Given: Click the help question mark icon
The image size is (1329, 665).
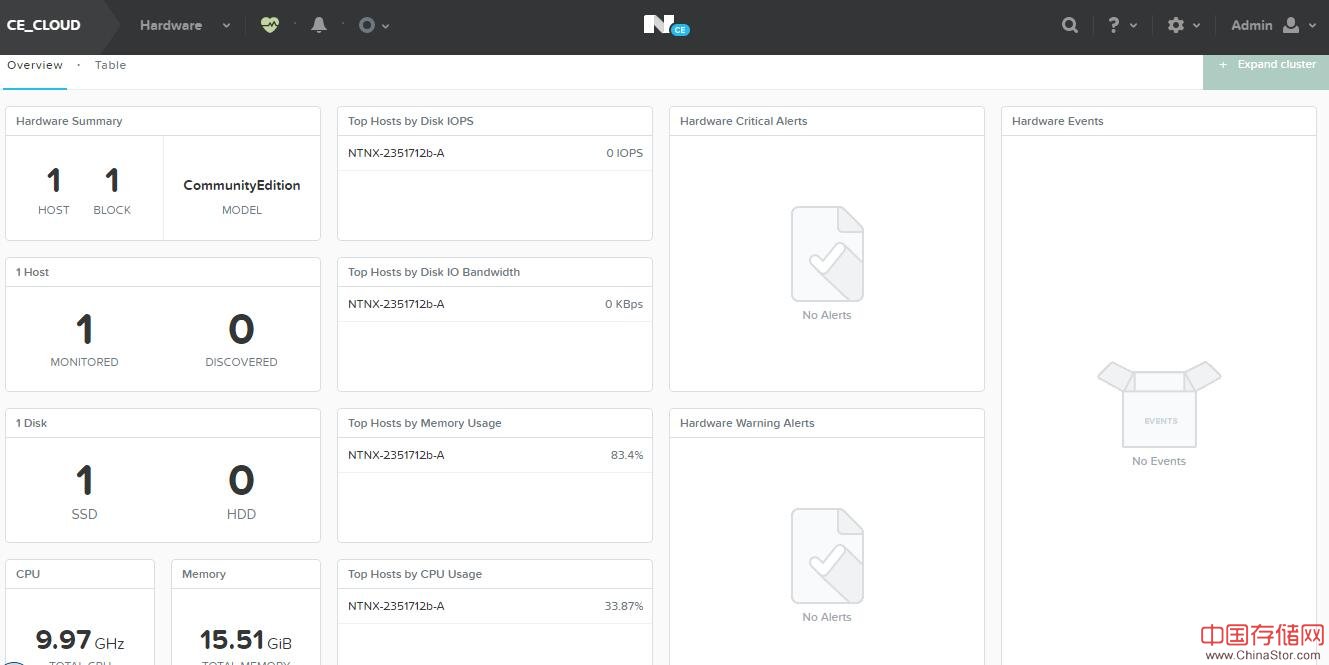Looking at the screenshot, I should click(x=1114, y=25).
